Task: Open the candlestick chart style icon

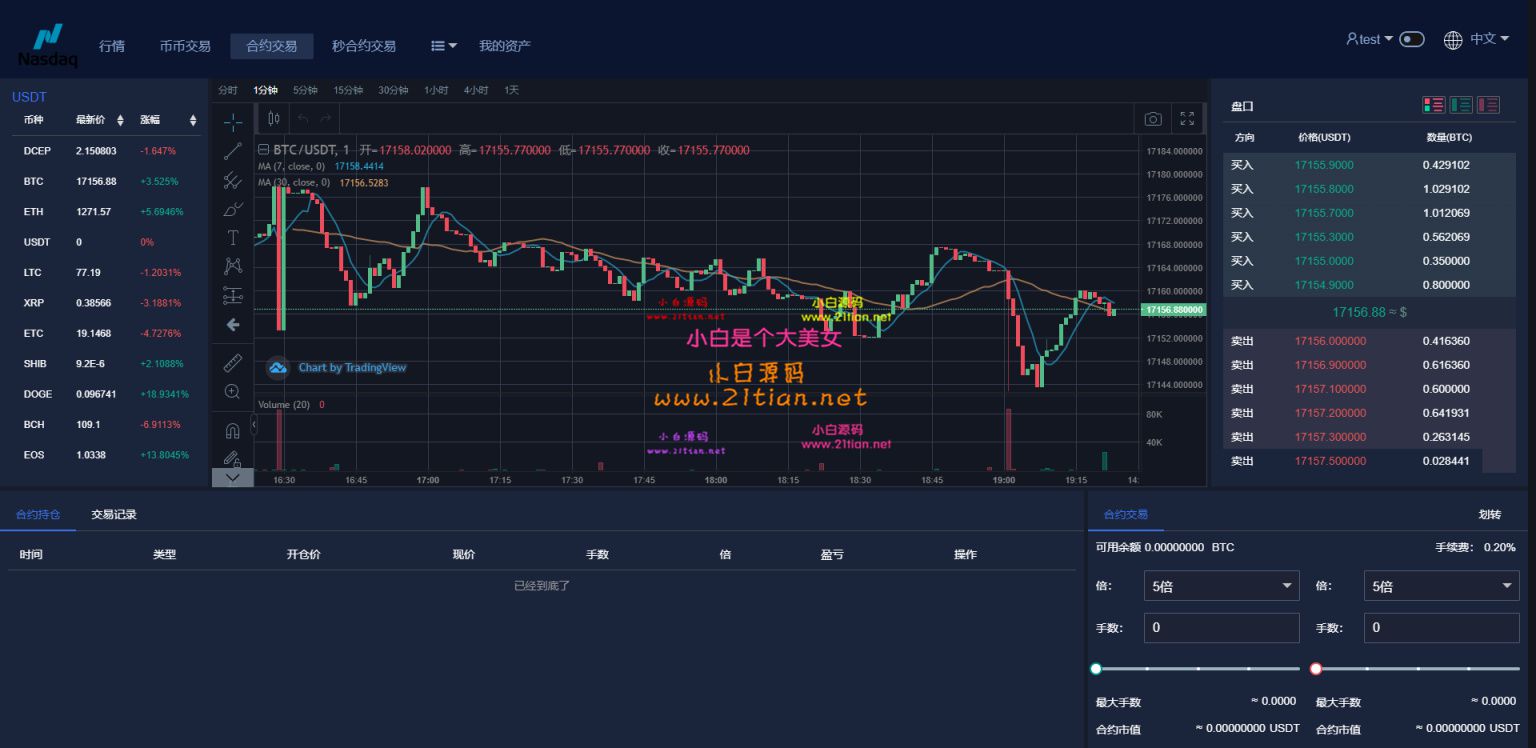Action: (x=274, y=119)
